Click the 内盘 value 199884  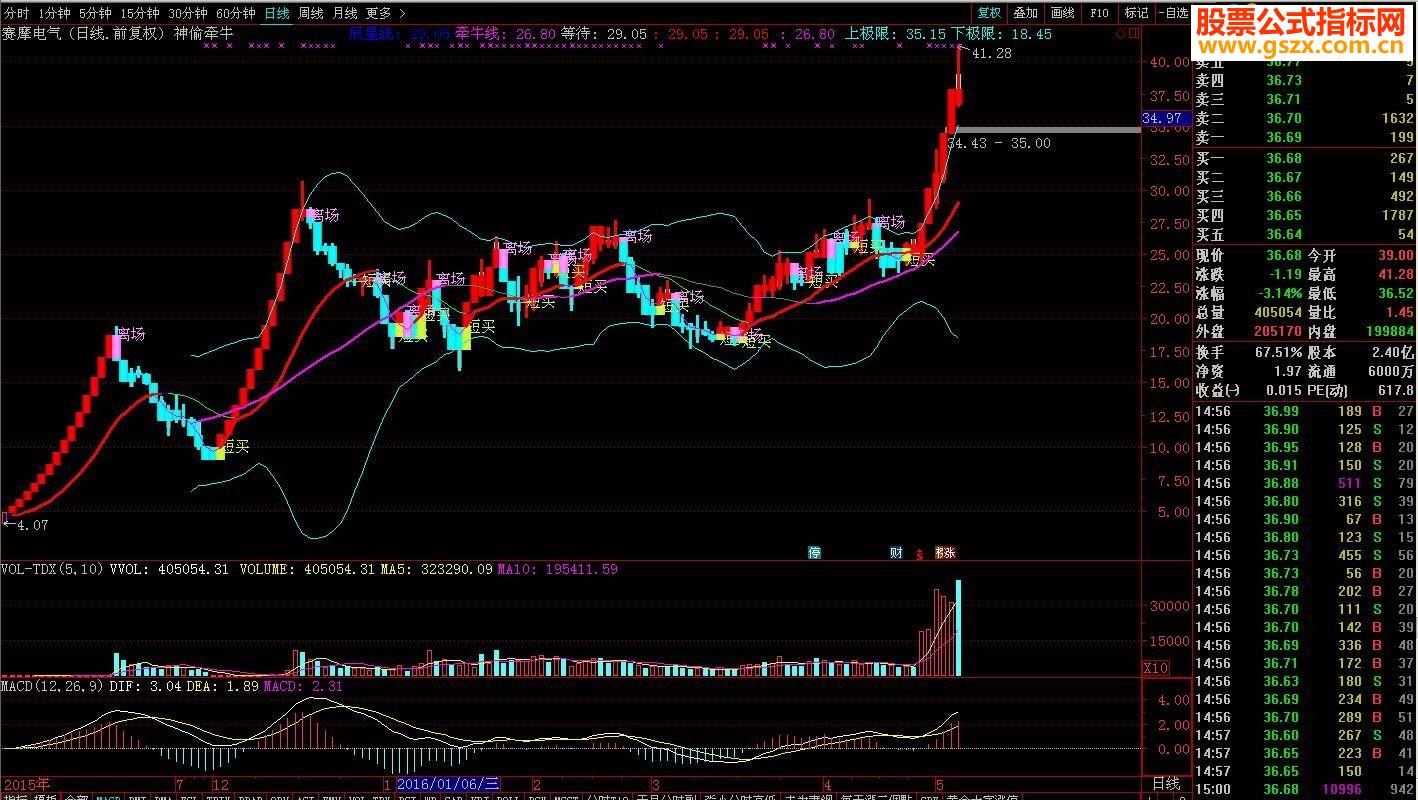(1390, 331)
